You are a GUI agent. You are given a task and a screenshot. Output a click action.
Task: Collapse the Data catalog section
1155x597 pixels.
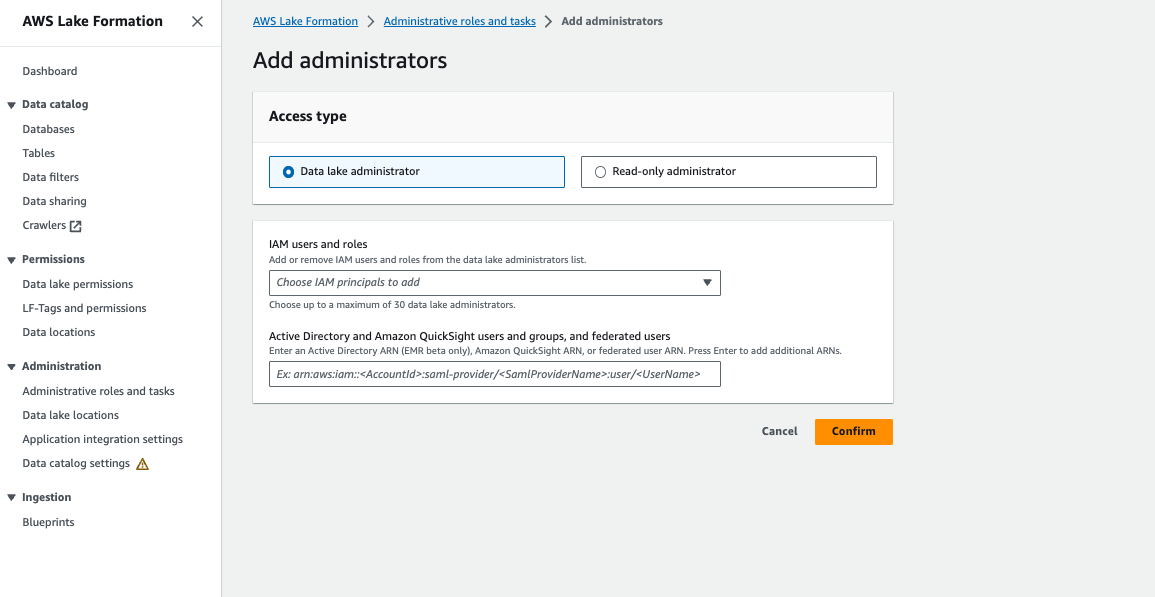click(11, 105)
